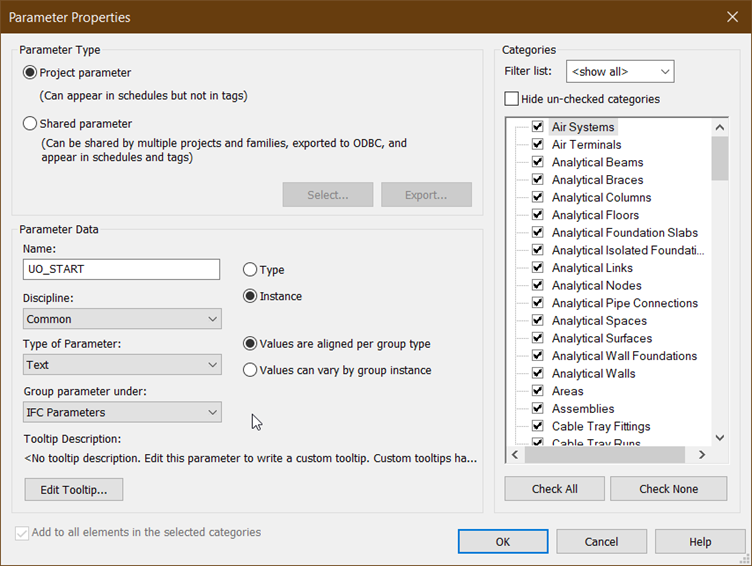The height and width of the screenshot is (566, 752).
Task: Uncheck the Air Terminals category
Action: click(538, 145)
